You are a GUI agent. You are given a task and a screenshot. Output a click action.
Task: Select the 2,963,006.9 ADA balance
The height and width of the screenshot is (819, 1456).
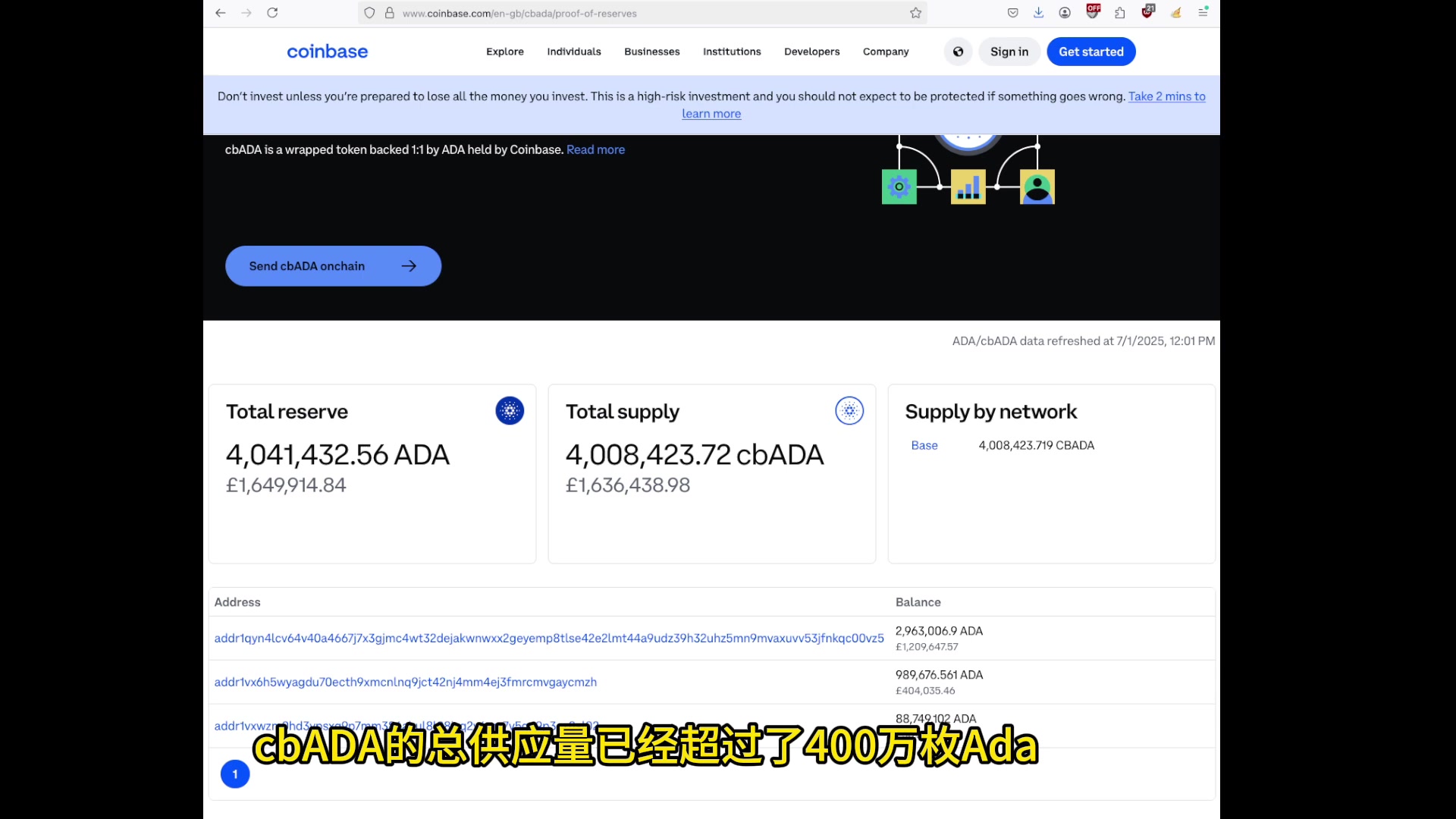pyautogui.click(x=939, y=631)
